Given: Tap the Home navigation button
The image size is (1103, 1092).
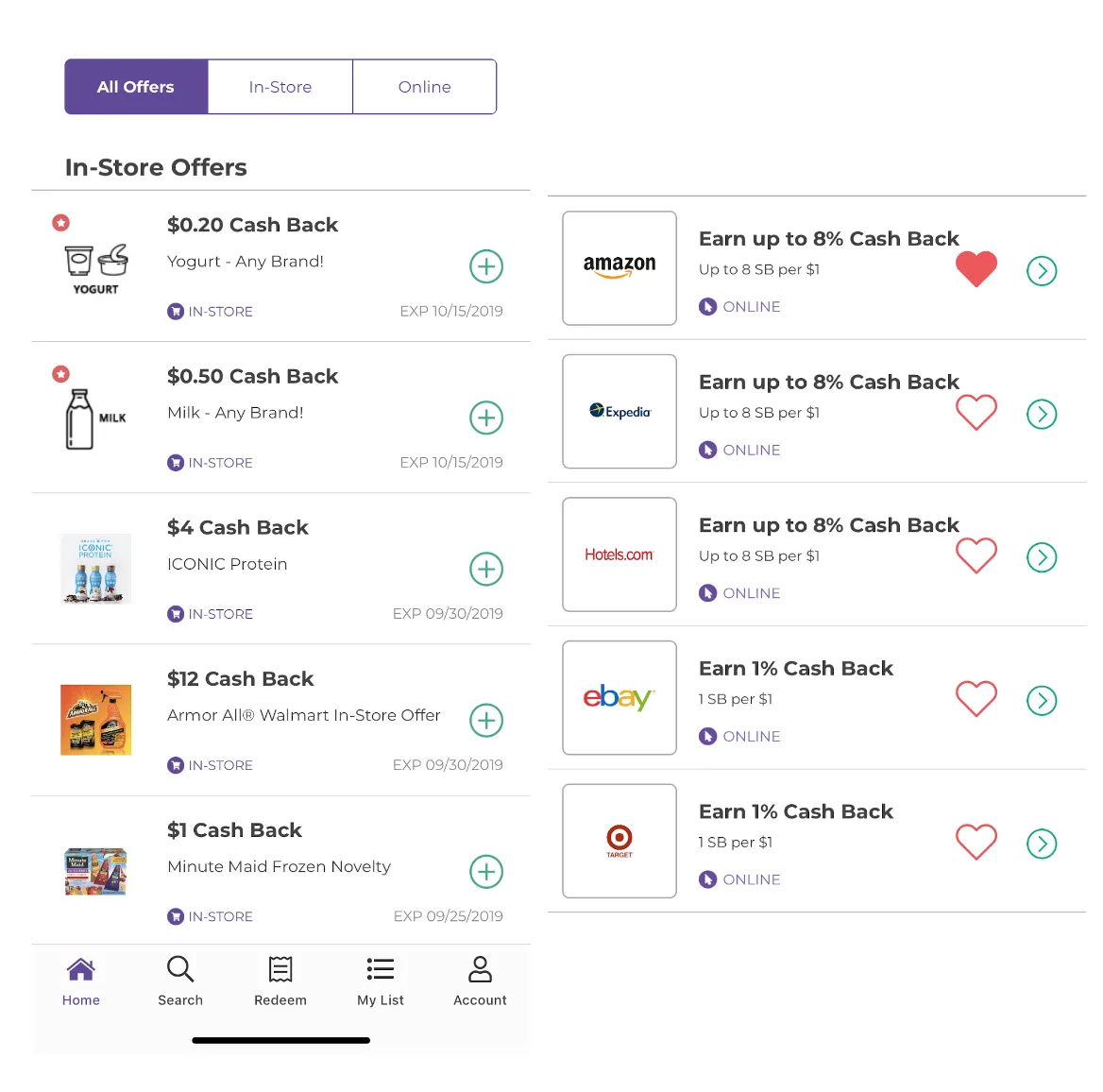Looking at the screenshot, I should [x=81, y=981].
